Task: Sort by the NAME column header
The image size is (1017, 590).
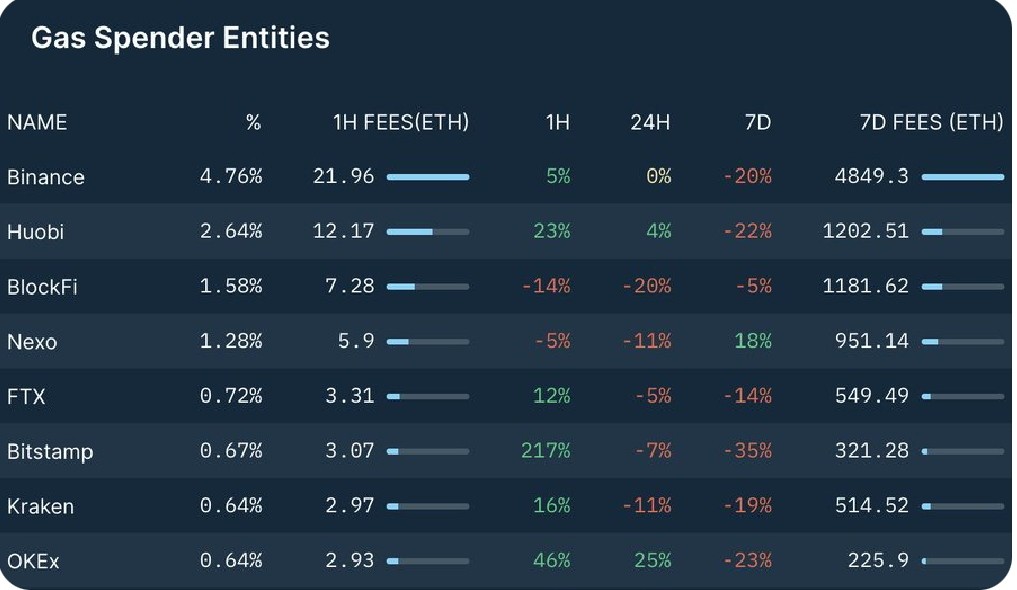Action: 37,122
